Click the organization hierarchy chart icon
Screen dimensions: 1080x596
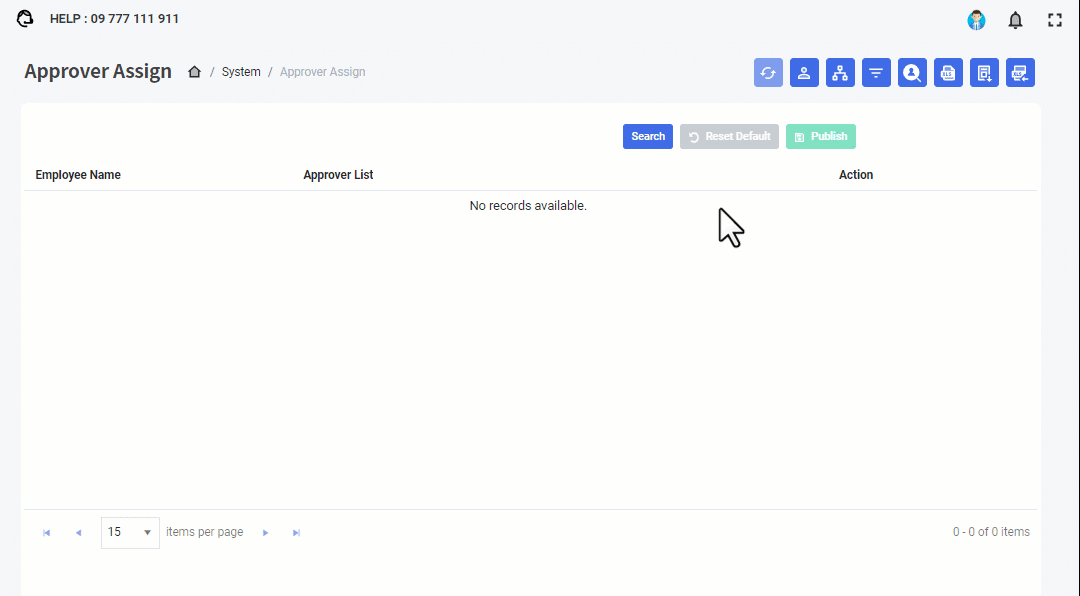[840, 73]
